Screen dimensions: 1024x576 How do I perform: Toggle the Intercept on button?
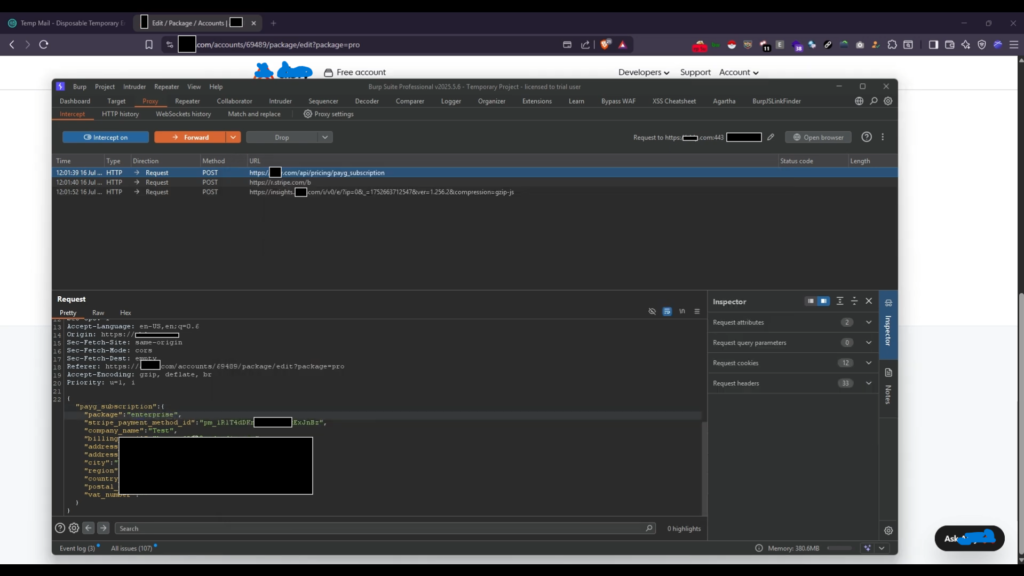coord(105,137)
